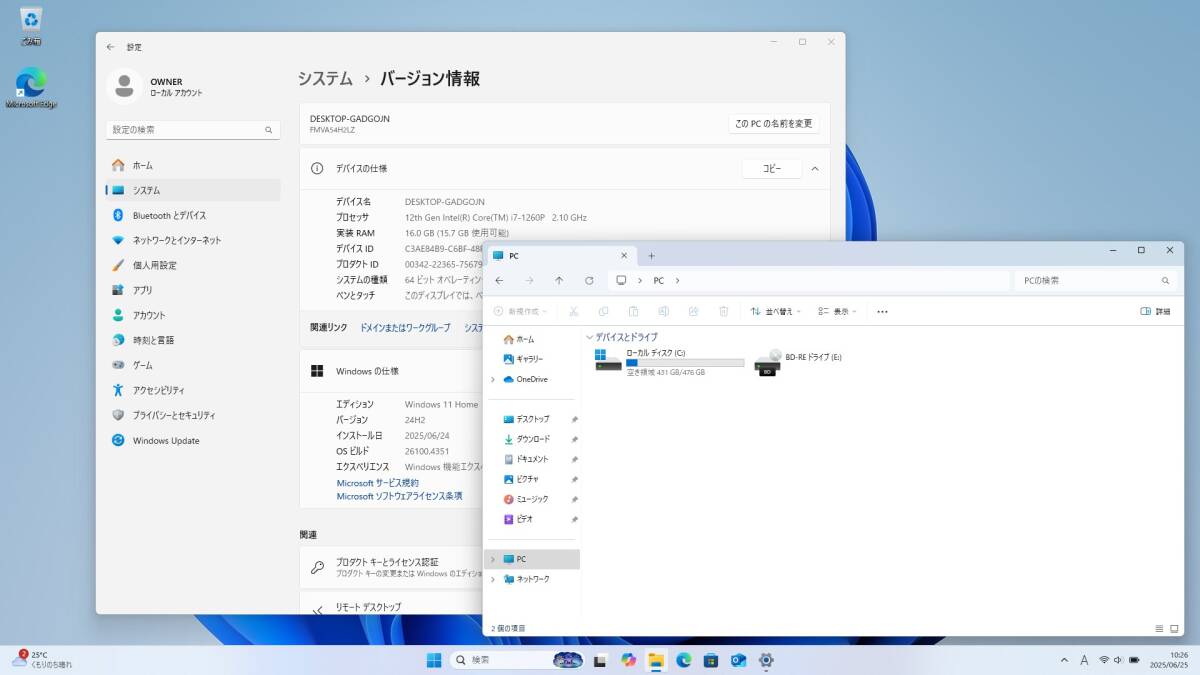Open Task View on the taskbar

600,660
